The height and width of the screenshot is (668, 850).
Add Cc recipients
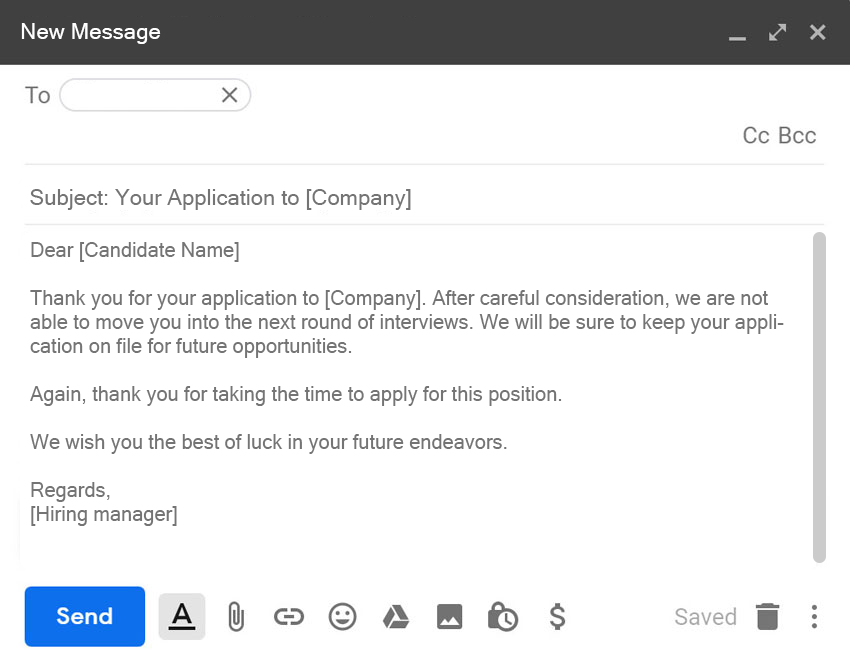[x=756, y=136]
